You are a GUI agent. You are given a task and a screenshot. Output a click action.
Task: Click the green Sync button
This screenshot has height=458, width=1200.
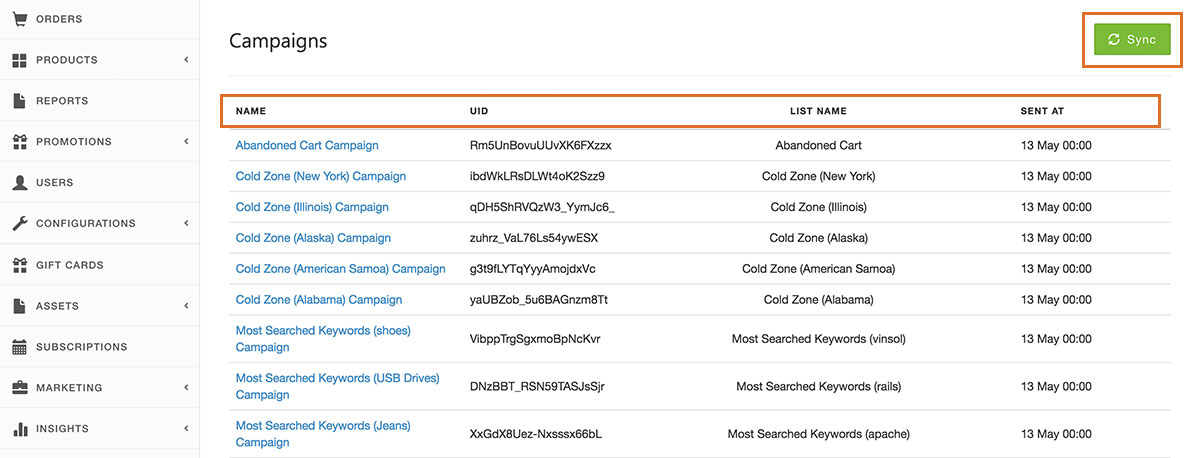point(1132,40)
